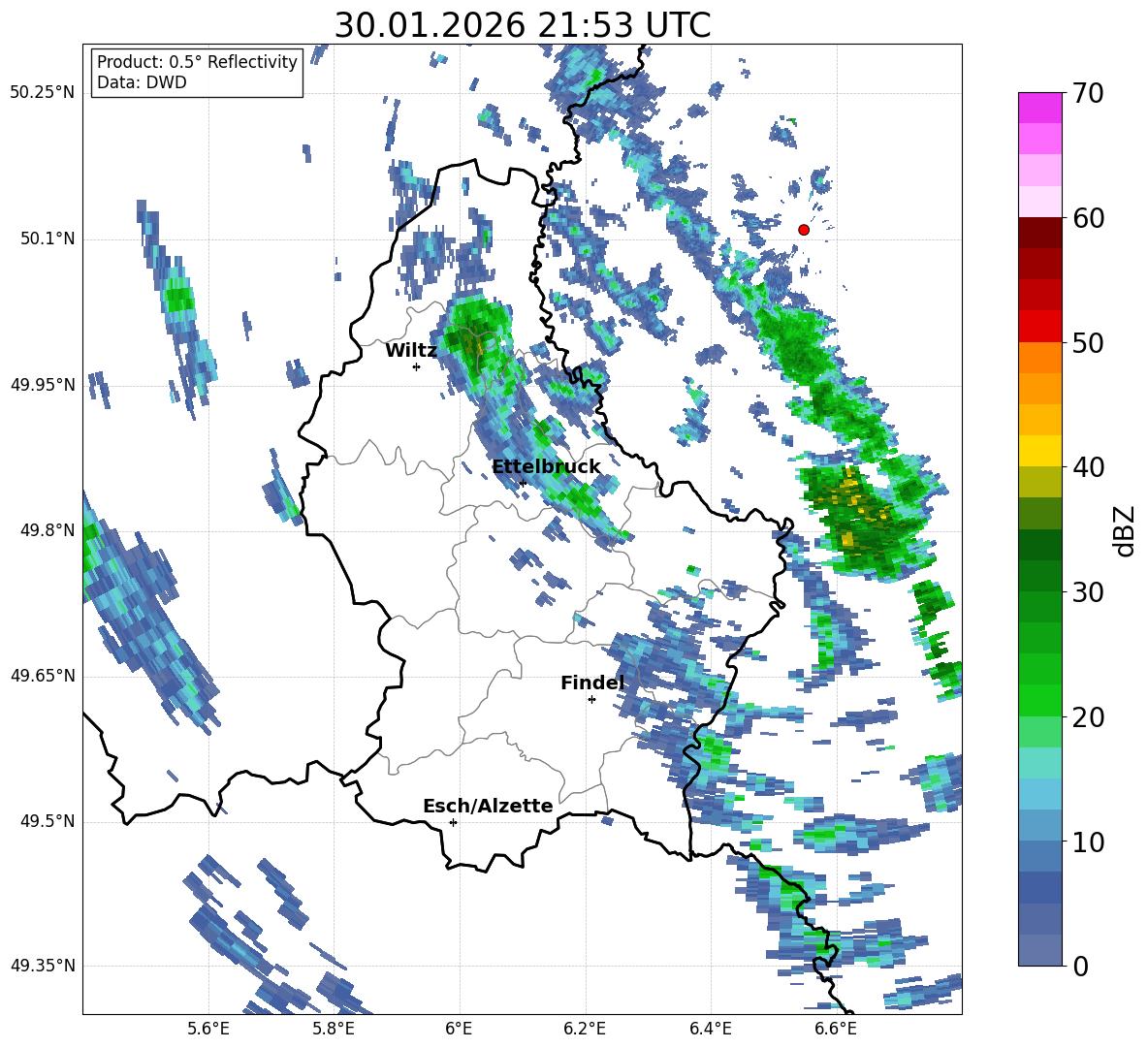Click the 30 colorbar tick label
Screen dimensions: 1148x1048
click(1087, 592)
